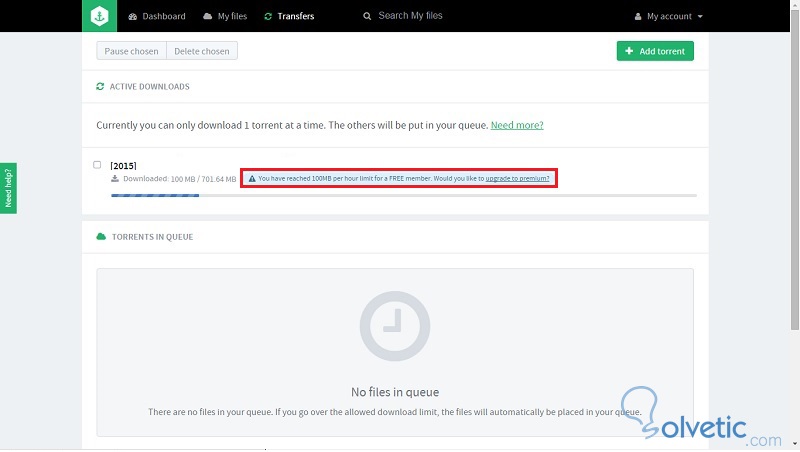Click the 100 MB / 701.64 MB text
This screenshot has width=800, height=452.
click(x=203, y=179)
